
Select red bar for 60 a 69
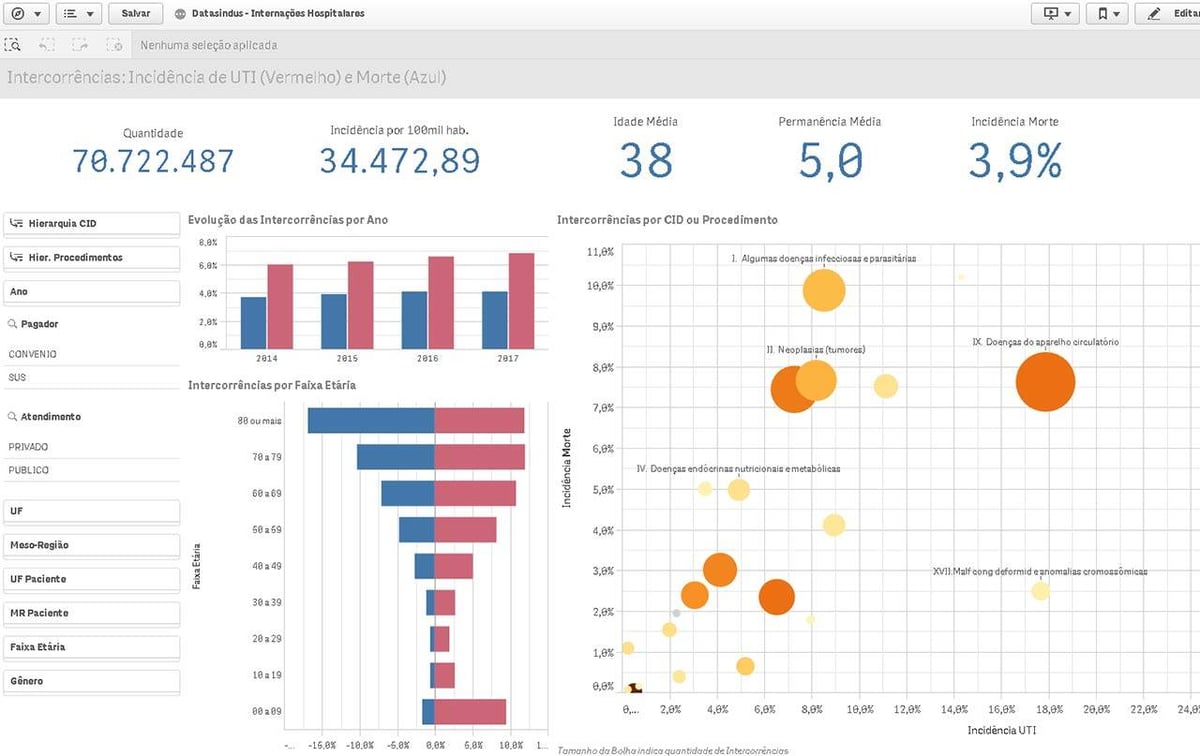point(476,494)
